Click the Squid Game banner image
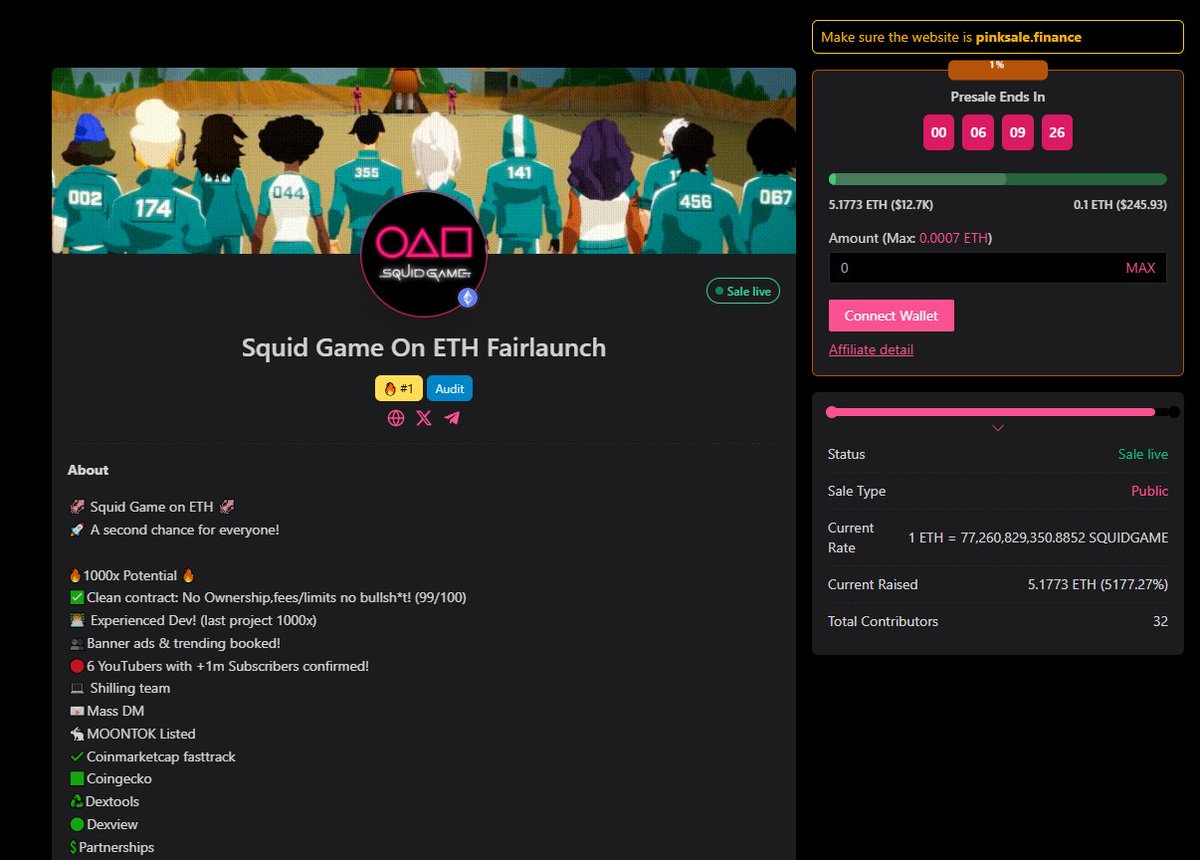1200x860 pixels. tap(424, 160)
